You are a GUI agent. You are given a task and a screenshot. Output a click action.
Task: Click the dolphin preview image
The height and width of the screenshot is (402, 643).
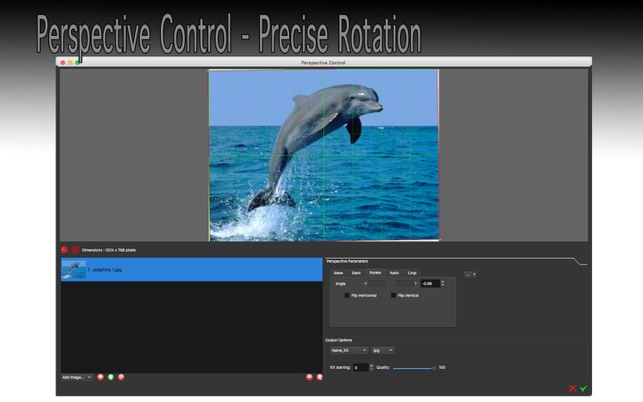pos(324,155)
